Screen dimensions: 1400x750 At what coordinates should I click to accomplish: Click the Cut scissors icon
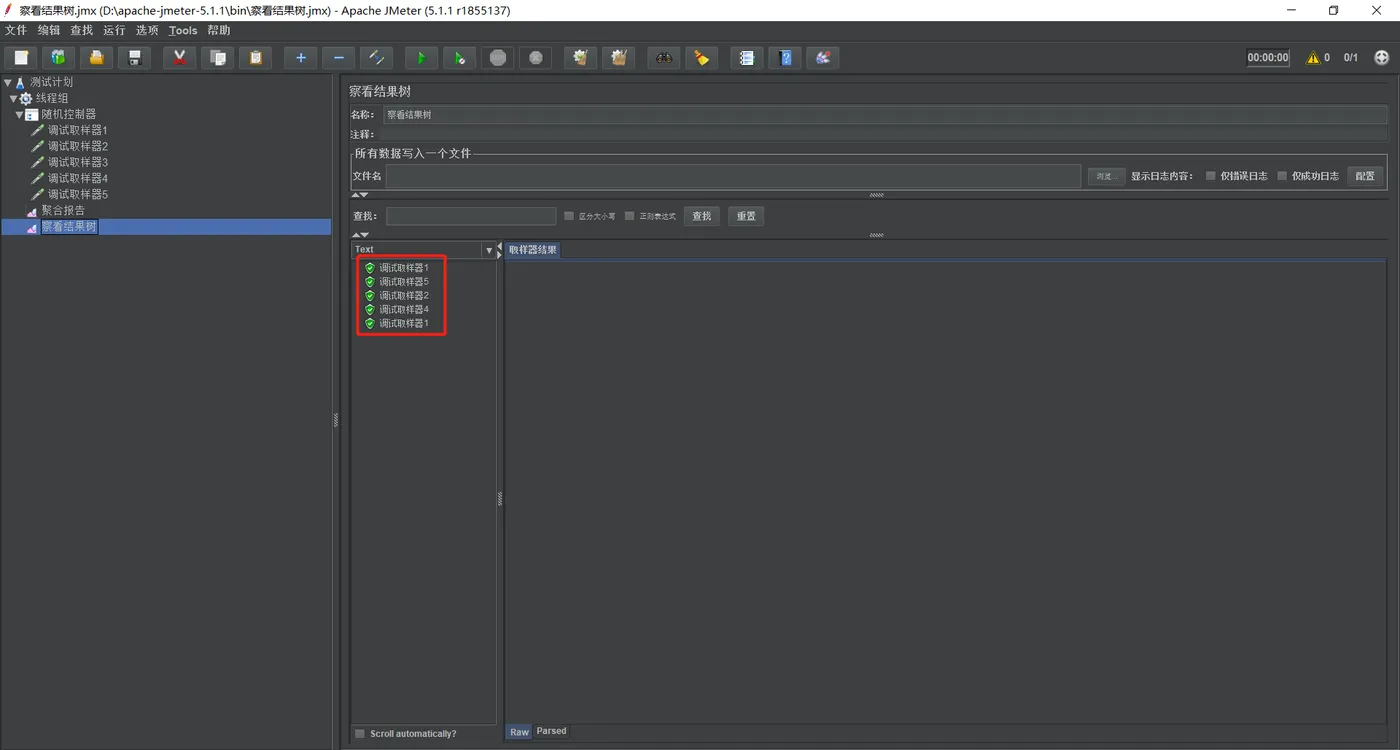coord(179,58)
